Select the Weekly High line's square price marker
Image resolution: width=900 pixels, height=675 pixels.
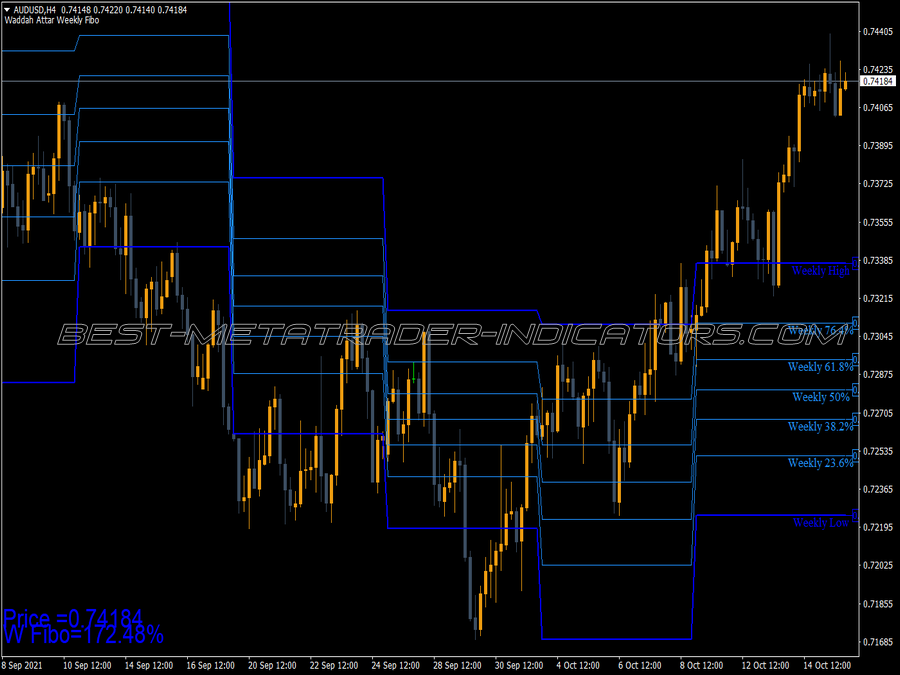click(x=855, y=263)
